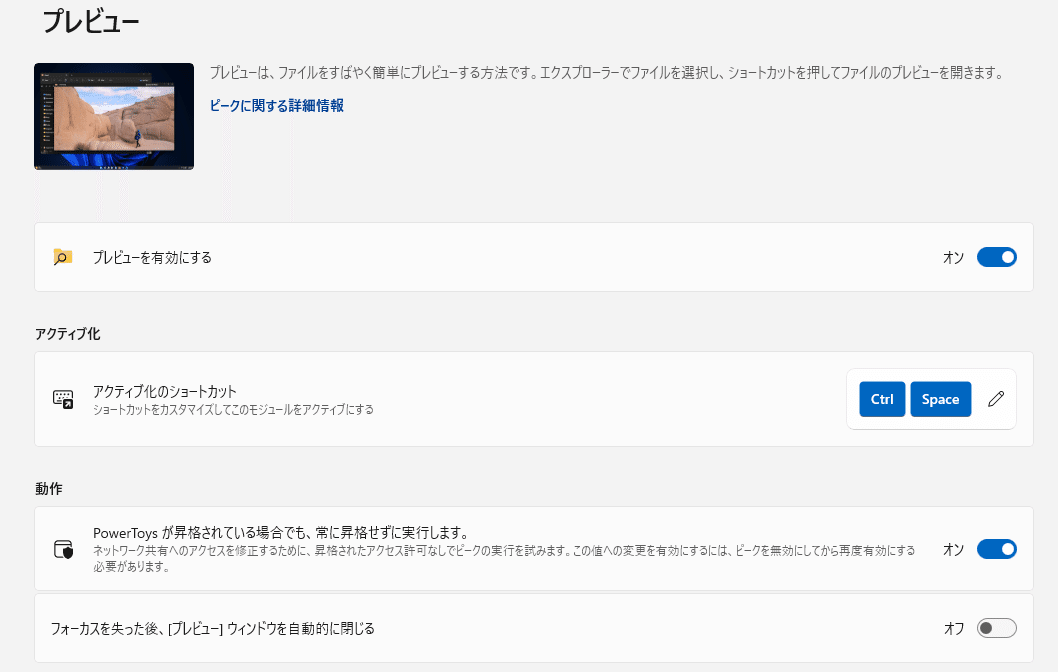This screenshot has height=672, width=1058.
Task: Click the アクティブ化のショートカット title text
Action: tap(164, 391)
